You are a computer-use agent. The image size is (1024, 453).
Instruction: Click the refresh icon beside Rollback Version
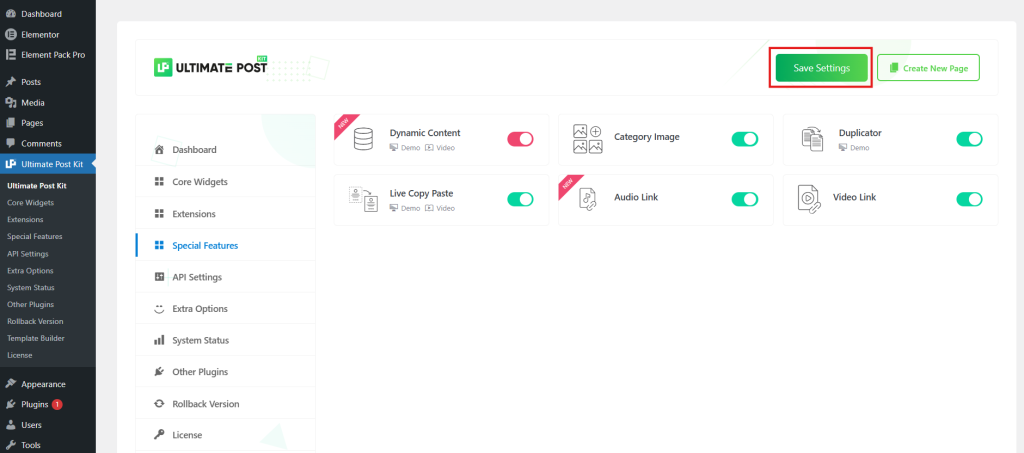point(159,404)
